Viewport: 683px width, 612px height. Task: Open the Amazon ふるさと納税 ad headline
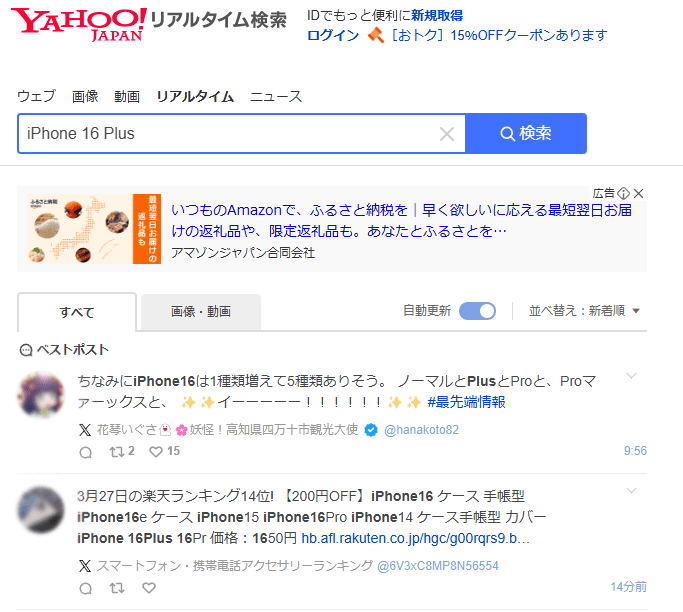(x=401, y=220)
